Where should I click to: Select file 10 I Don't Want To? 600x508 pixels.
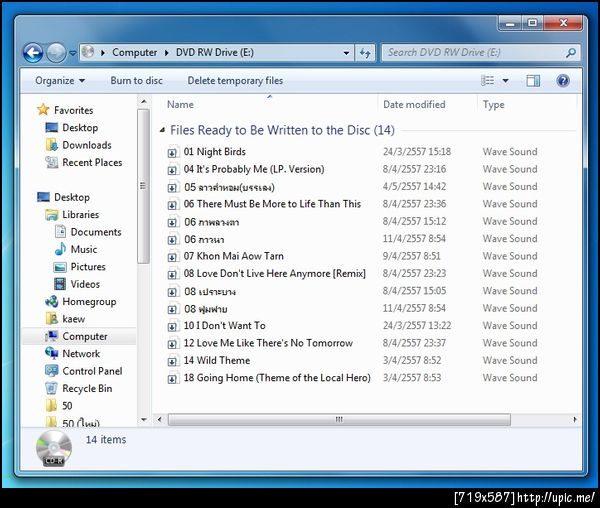coord(224,326)
